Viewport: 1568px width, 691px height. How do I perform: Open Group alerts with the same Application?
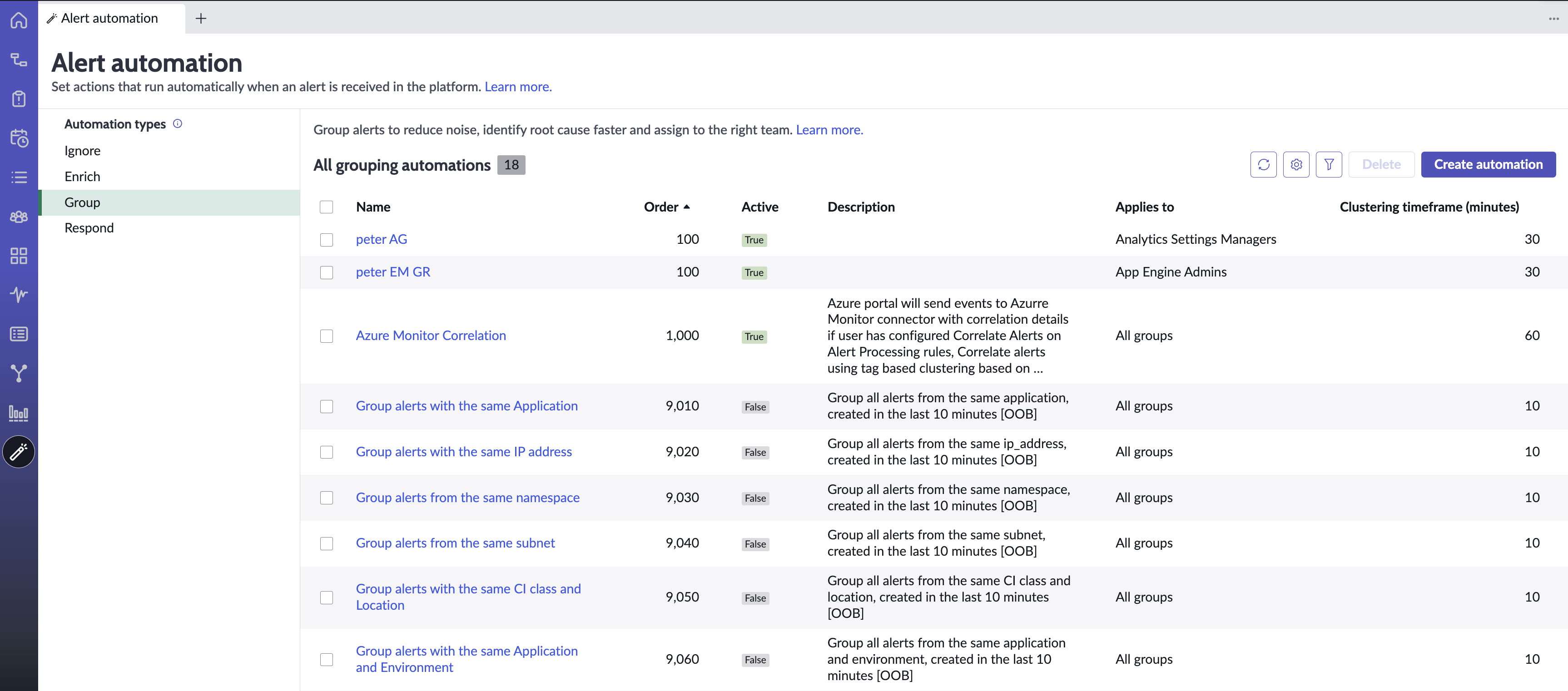pos(467,406)
